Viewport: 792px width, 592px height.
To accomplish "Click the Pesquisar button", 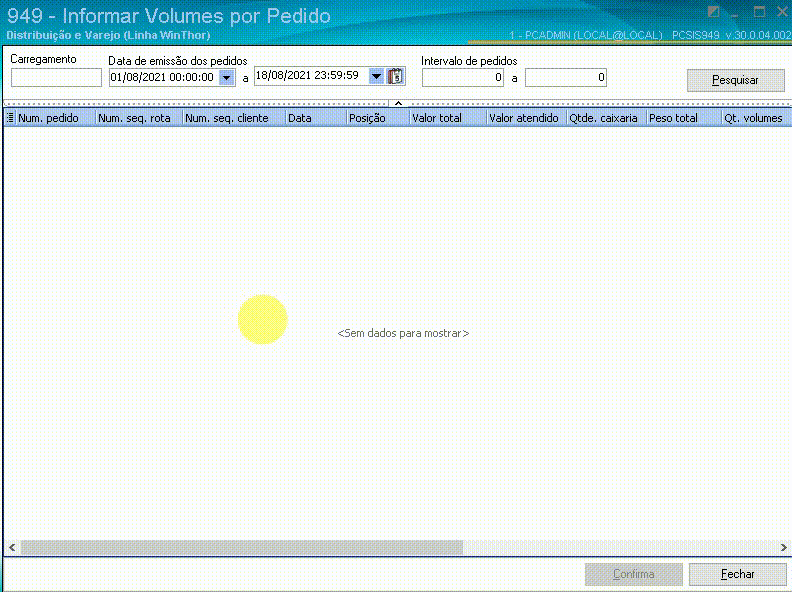I will [735, 80].
